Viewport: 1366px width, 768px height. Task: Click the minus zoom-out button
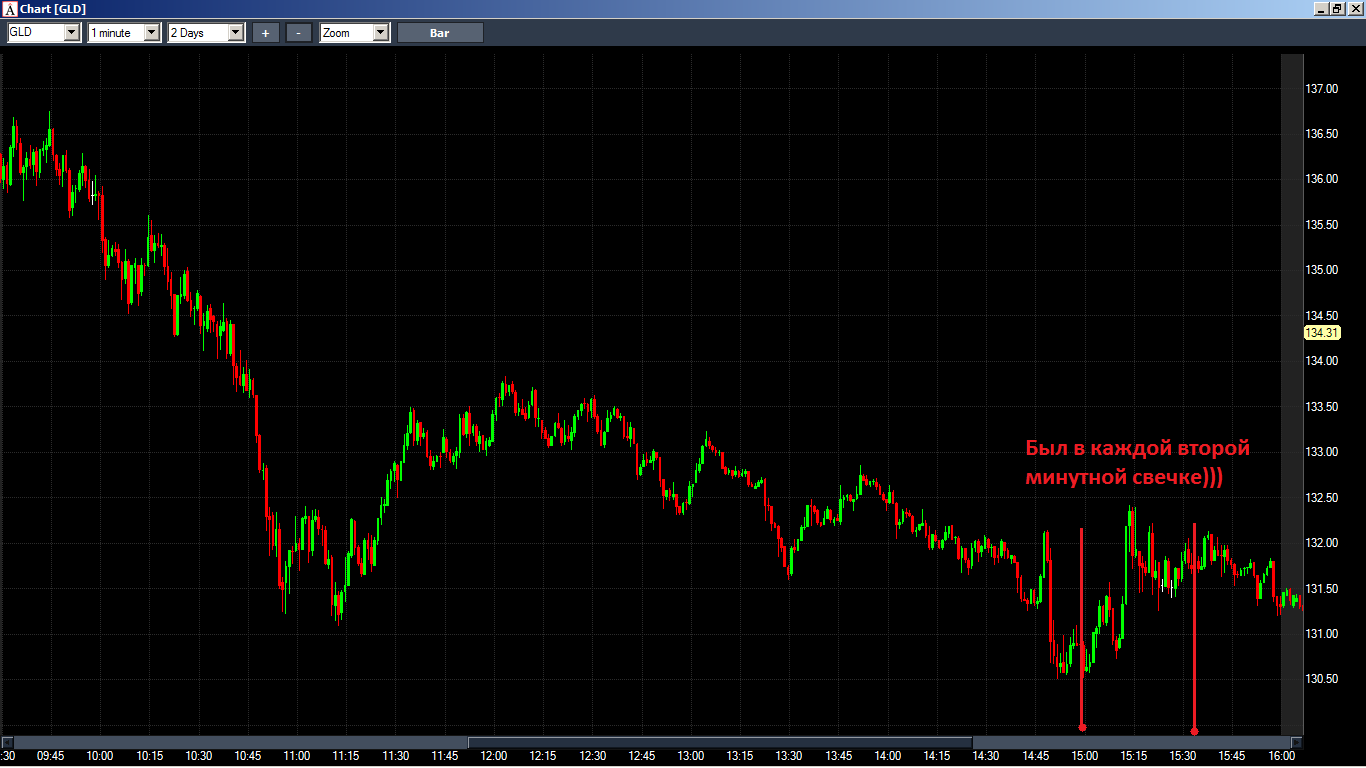point(299,33)
